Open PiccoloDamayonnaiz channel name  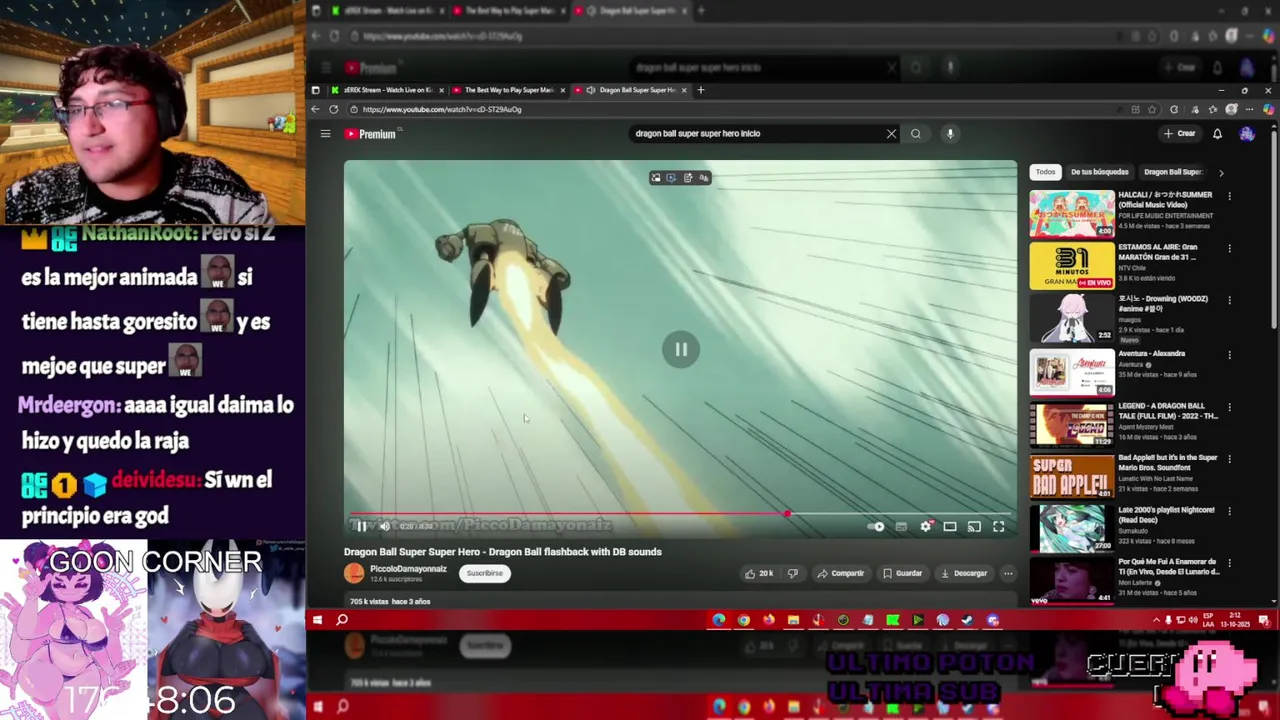tap(408, 569)
